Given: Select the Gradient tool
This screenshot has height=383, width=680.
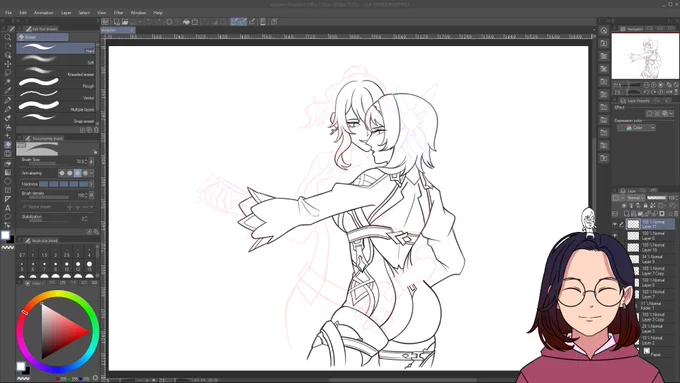Looking at the screenshot, I should (7, 172).
